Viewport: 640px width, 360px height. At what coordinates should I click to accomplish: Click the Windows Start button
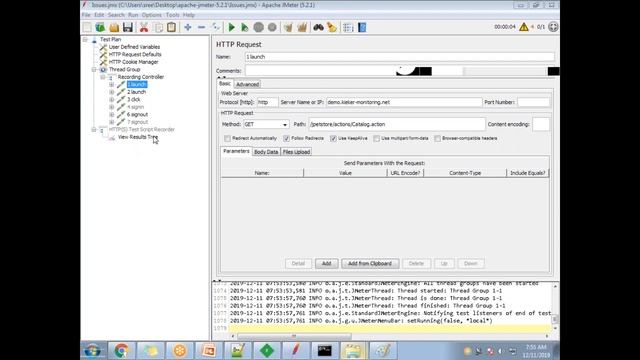[93, 350]
